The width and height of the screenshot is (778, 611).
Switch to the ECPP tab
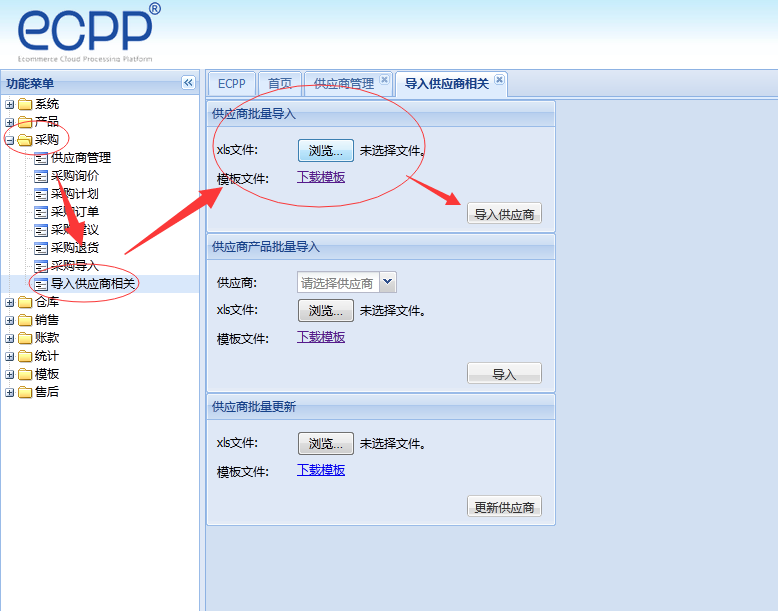pyautogui.click(x=232, y=83)
